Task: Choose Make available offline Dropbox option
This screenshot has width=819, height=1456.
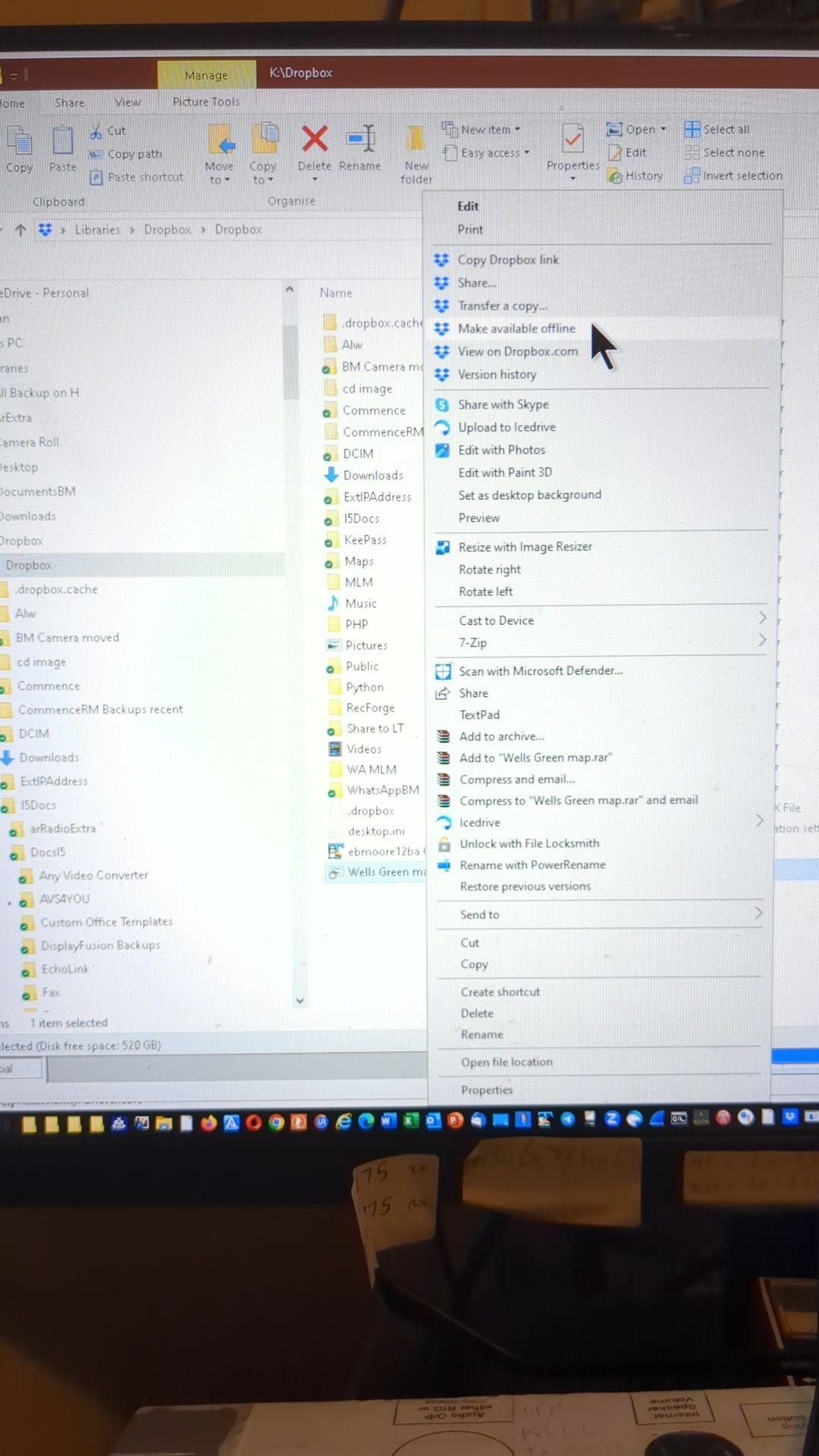Action: [x=516, y=328]
